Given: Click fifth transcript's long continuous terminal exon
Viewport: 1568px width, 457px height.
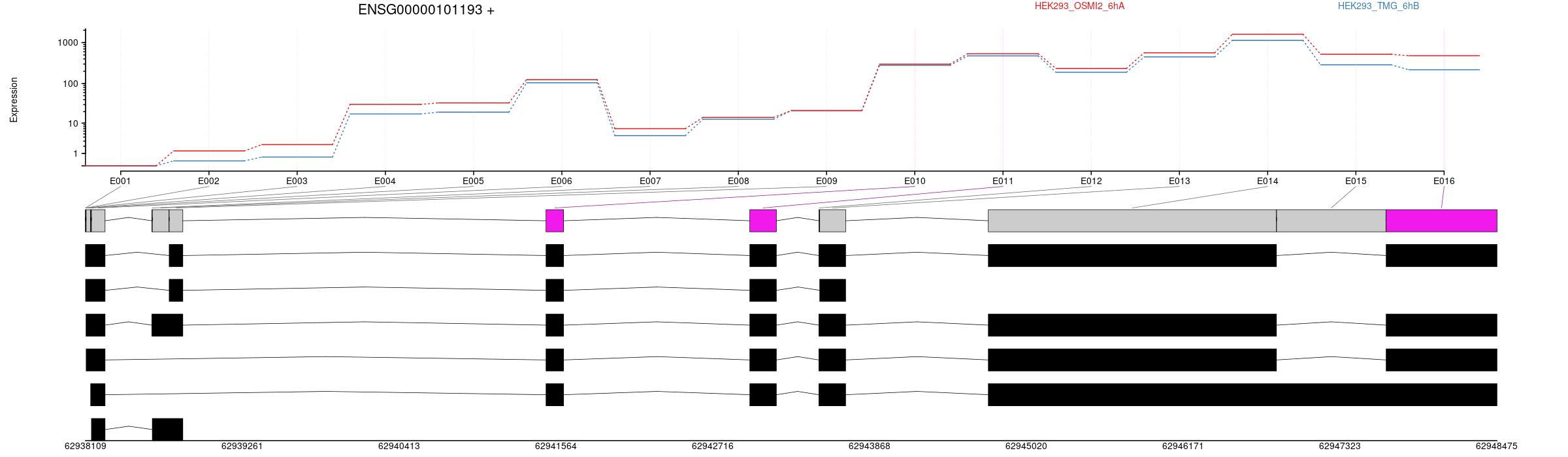Looking at the screenshot, I should pyautogui.click(x=1242, y=395).
